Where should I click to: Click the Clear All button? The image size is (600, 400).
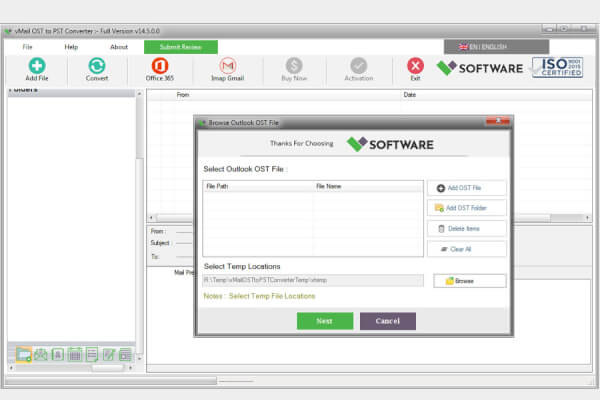click(466, 249)
